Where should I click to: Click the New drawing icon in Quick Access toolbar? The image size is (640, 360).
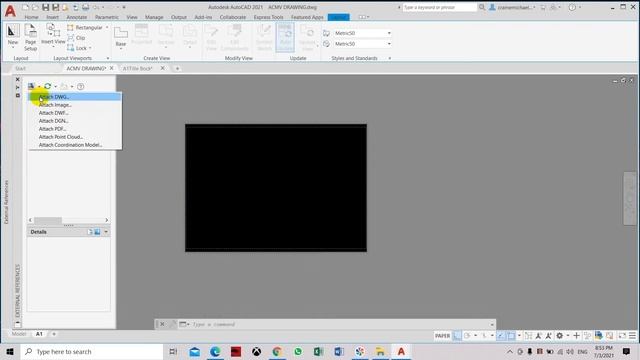coord(26,7)
